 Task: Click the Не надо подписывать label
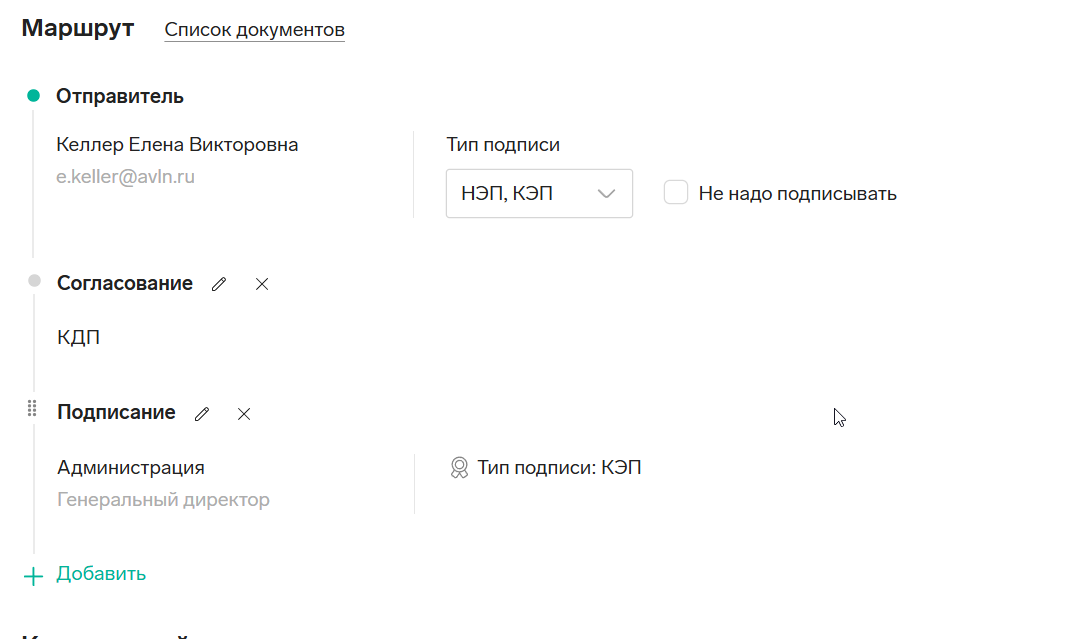click(797, 194)
